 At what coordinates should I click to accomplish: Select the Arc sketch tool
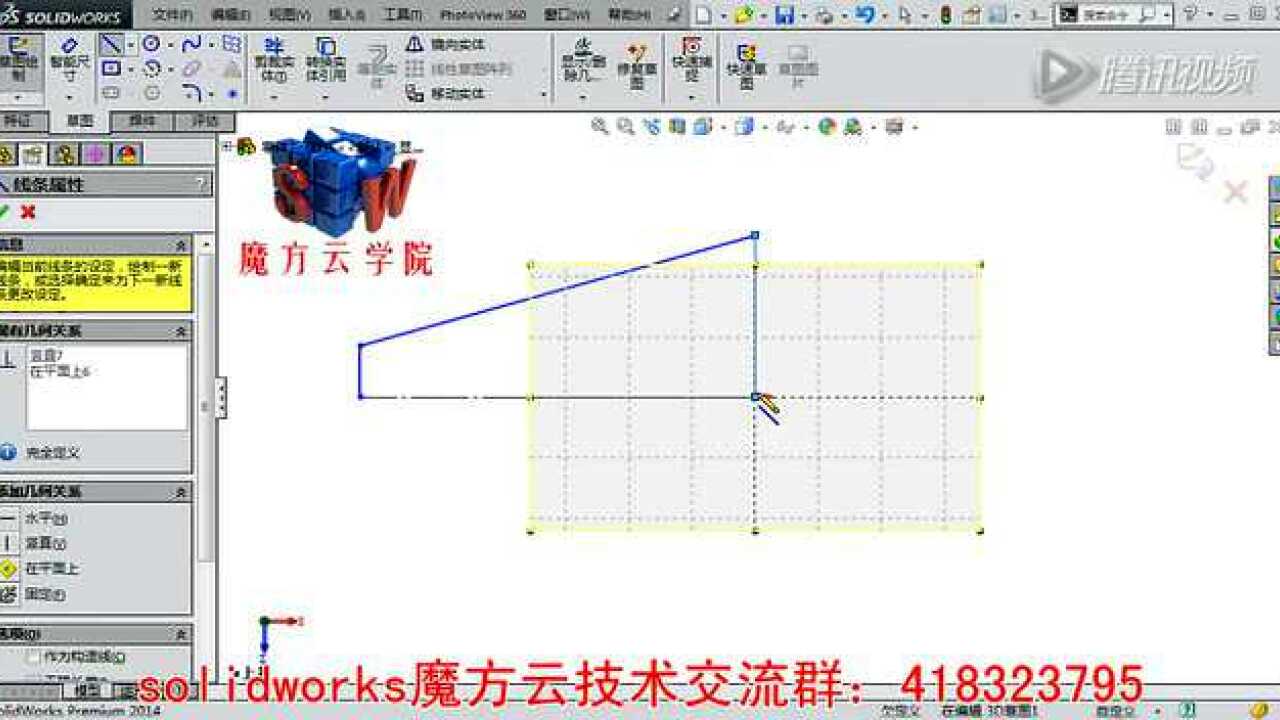point(151,69)
